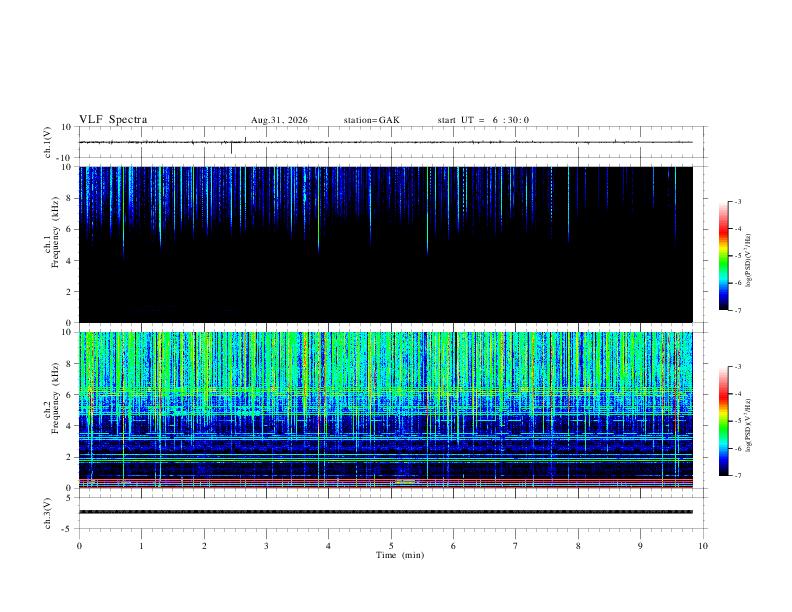
Task: Click the -3 label on the ch.1 color bar
Action: click(737, 201)
